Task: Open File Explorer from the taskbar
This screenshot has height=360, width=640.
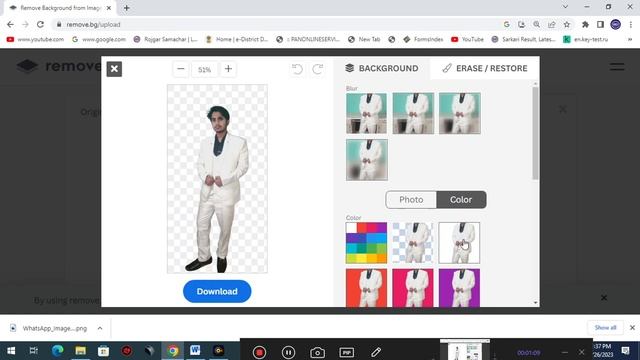Action: (80, 351)
